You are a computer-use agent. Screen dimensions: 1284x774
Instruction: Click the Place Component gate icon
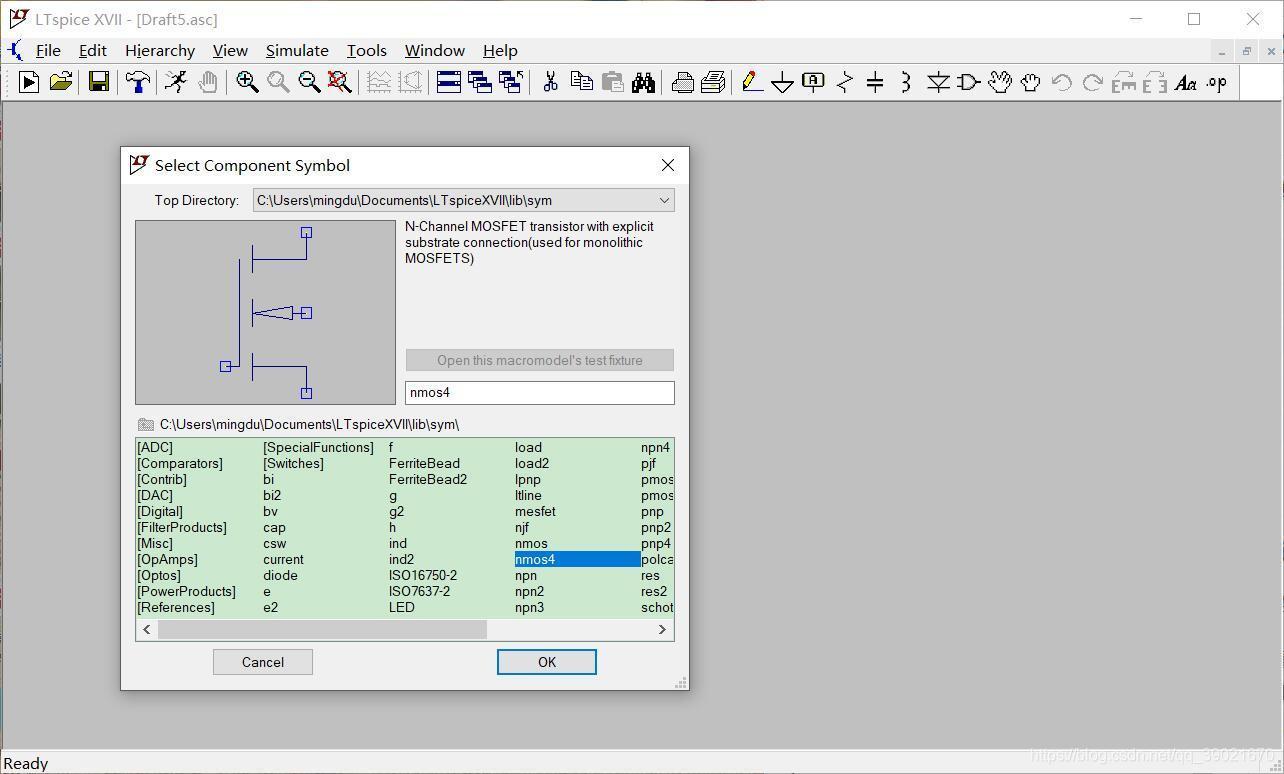[969, 82]
